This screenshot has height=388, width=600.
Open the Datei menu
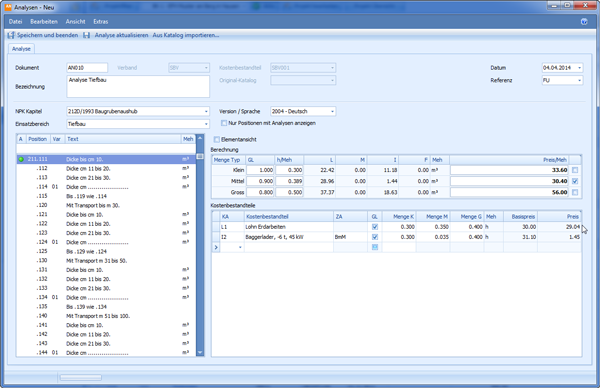15,22
